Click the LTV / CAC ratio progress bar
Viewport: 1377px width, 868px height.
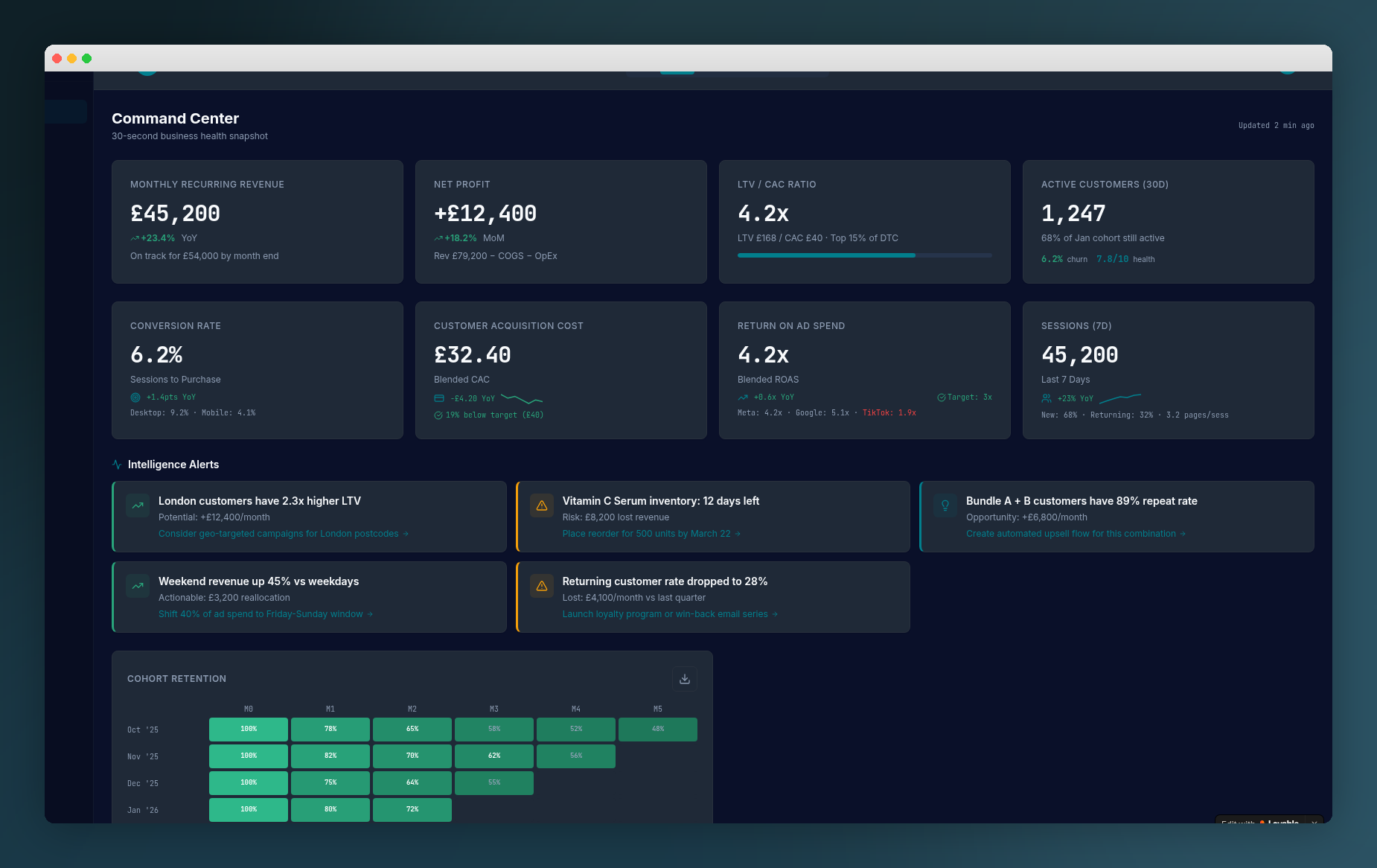tap(865, 255)
